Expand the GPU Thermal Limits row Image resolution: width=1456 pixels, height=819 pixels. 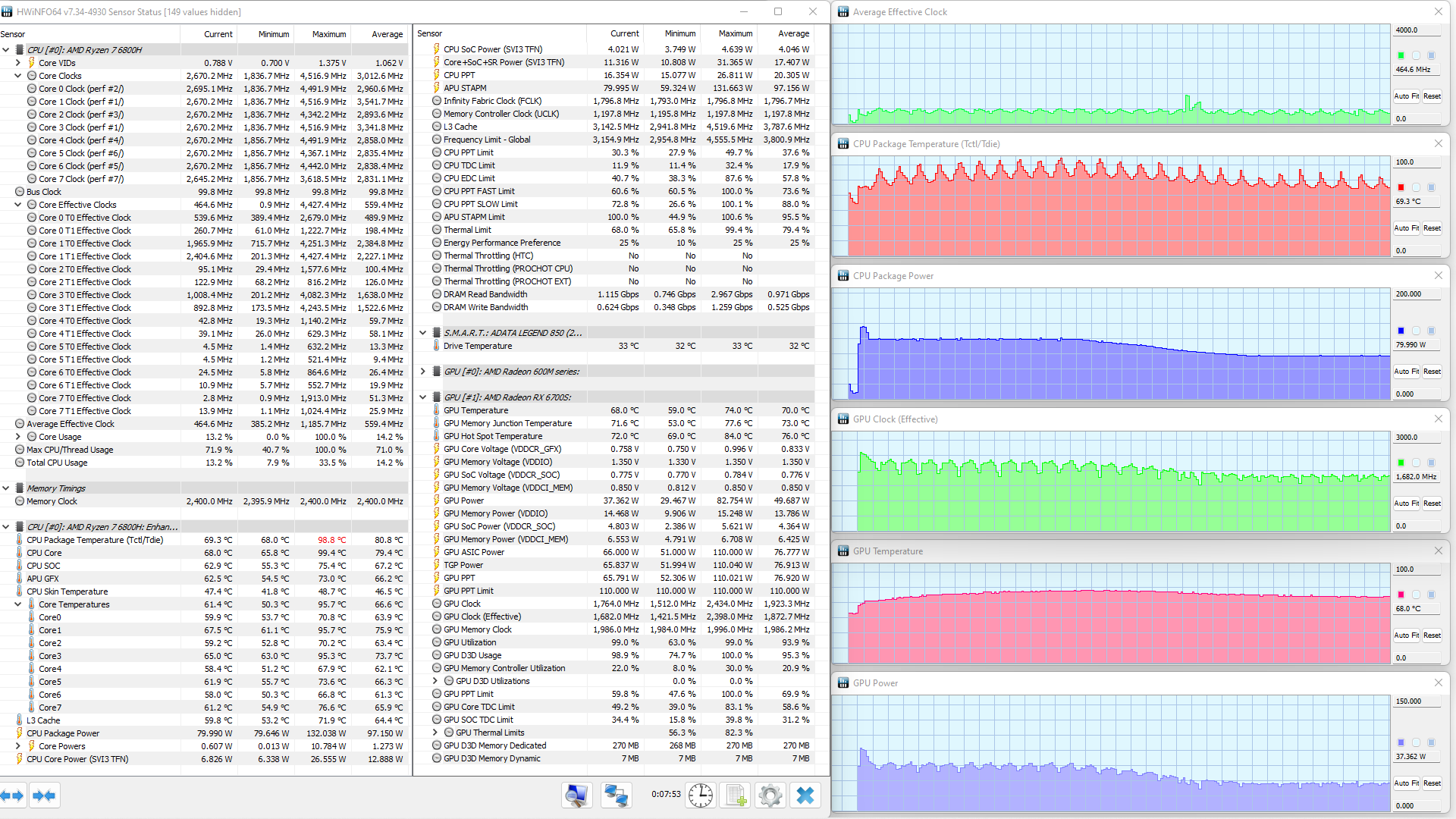click(435, 733)
